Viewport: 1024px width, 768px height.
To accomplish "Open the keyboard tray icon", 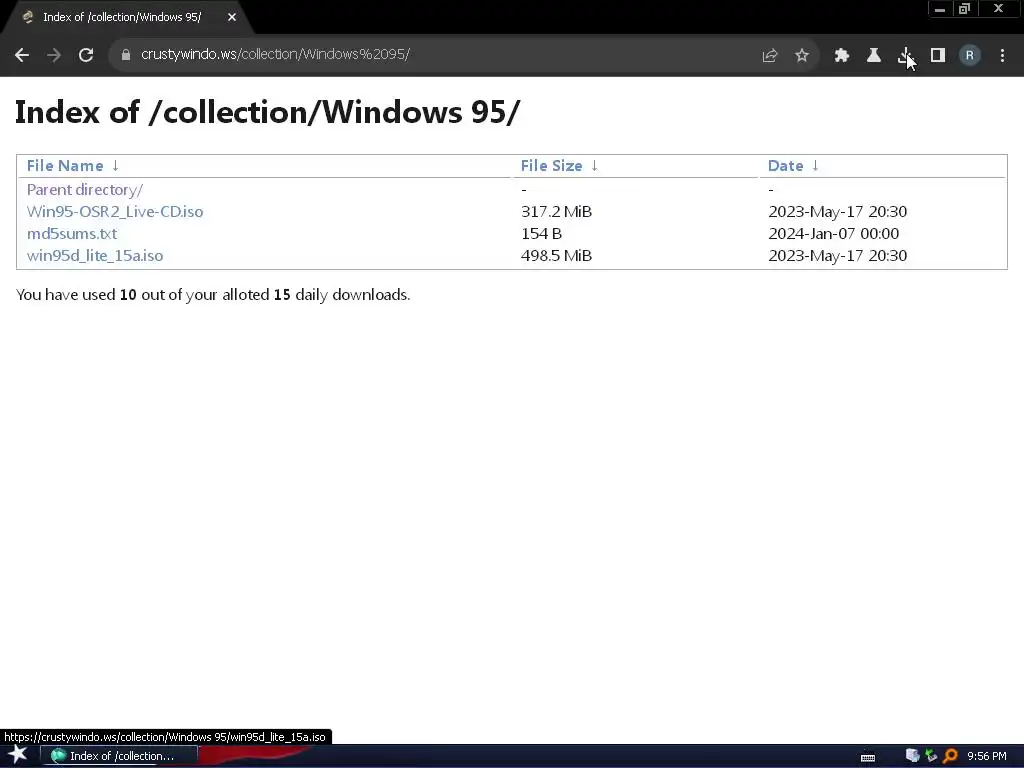I will click(868, 757).
